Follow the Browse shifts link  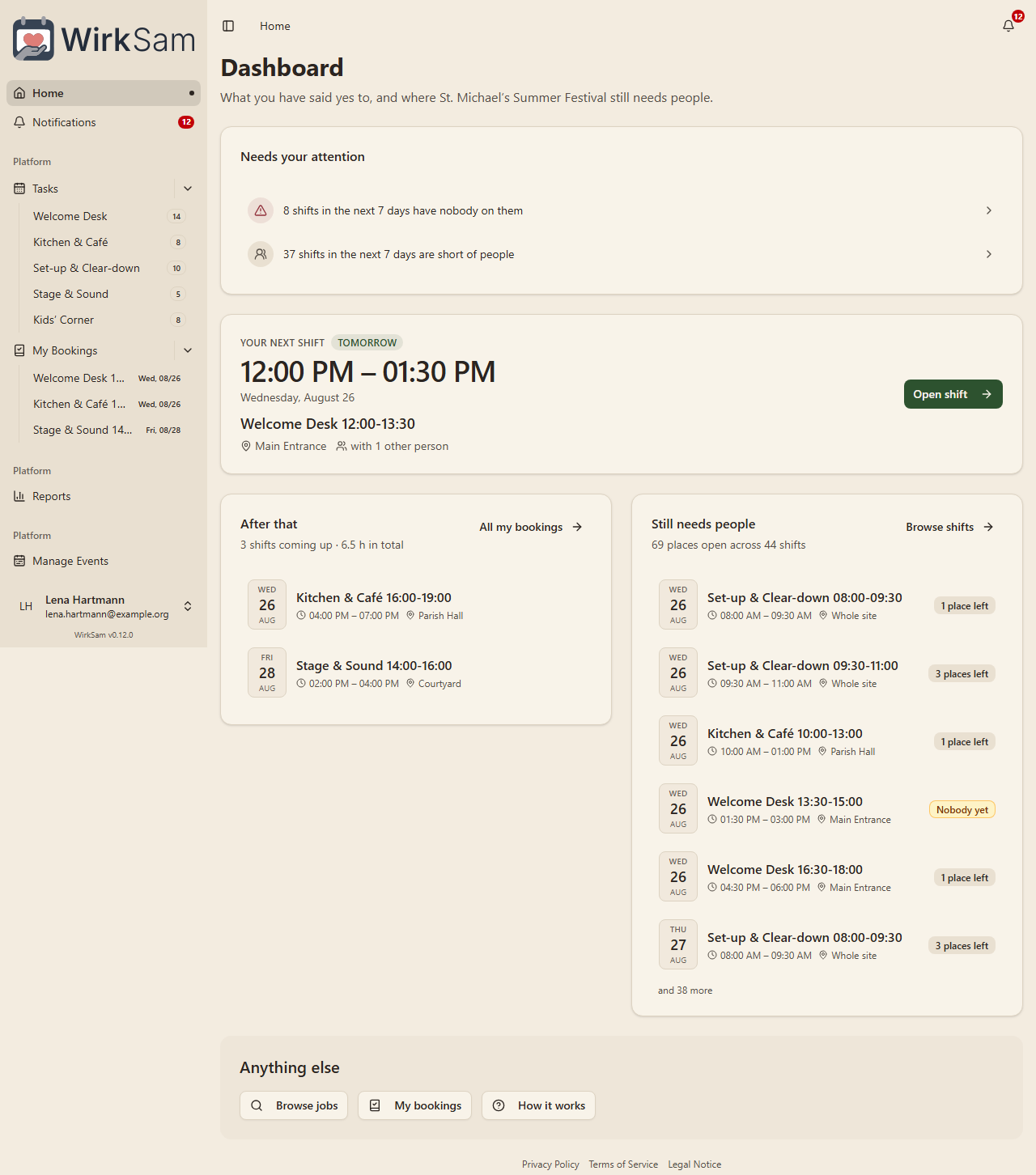949,527
